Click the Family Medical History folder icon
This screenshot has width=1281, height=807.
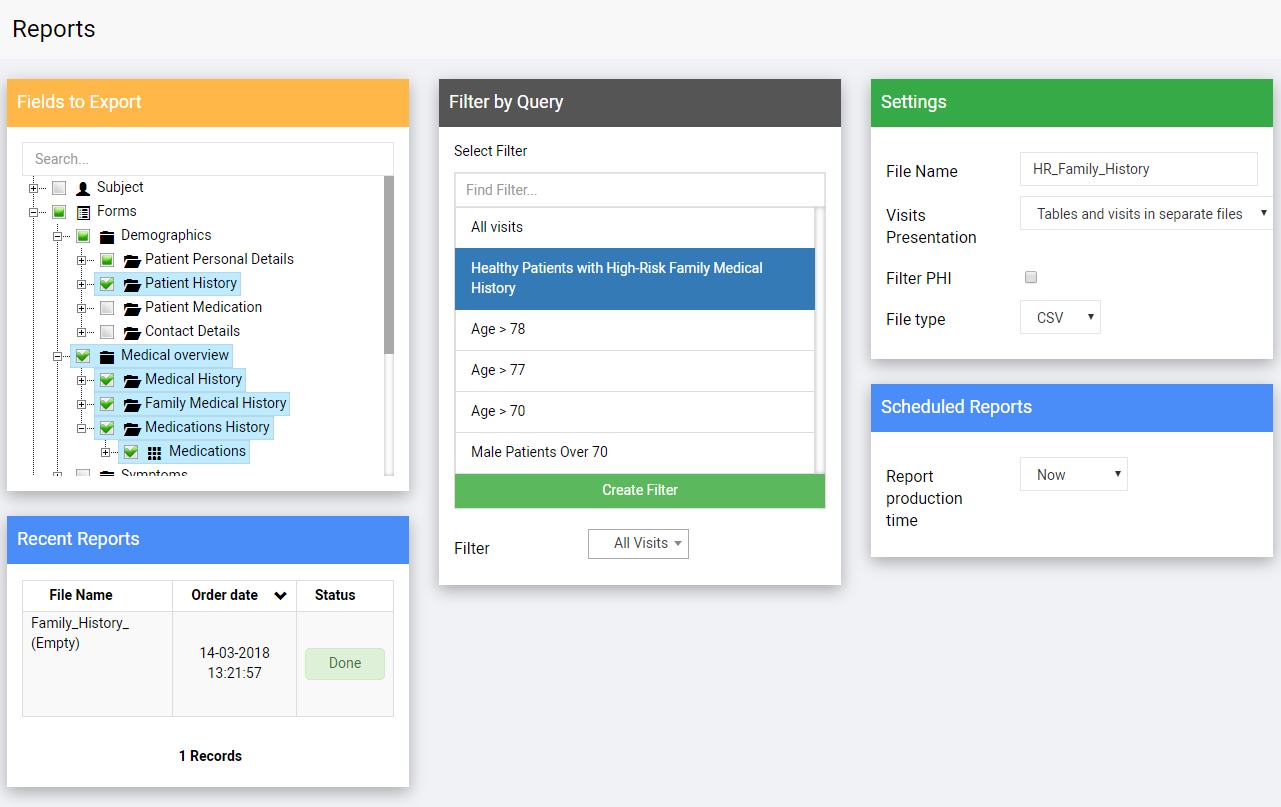(x=131, y=403)
